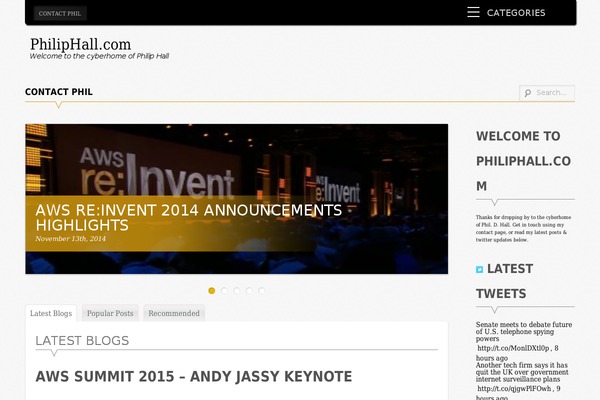Open the Categories hamburger menu icon

click(x=473, y=12)
